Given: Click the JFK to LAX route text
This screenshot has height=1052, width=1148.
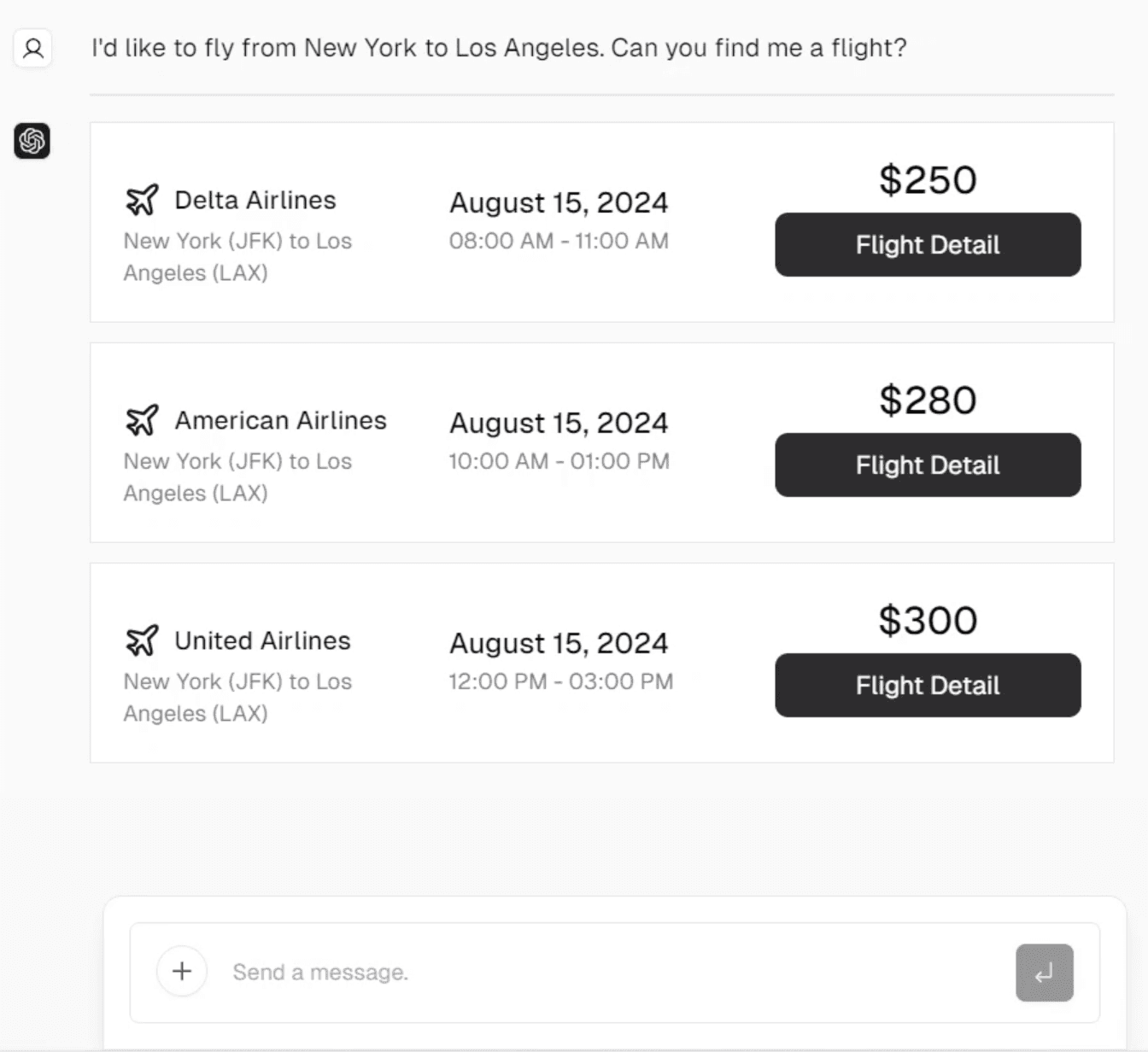Looking at the screenshot, I should click(237, 256).
